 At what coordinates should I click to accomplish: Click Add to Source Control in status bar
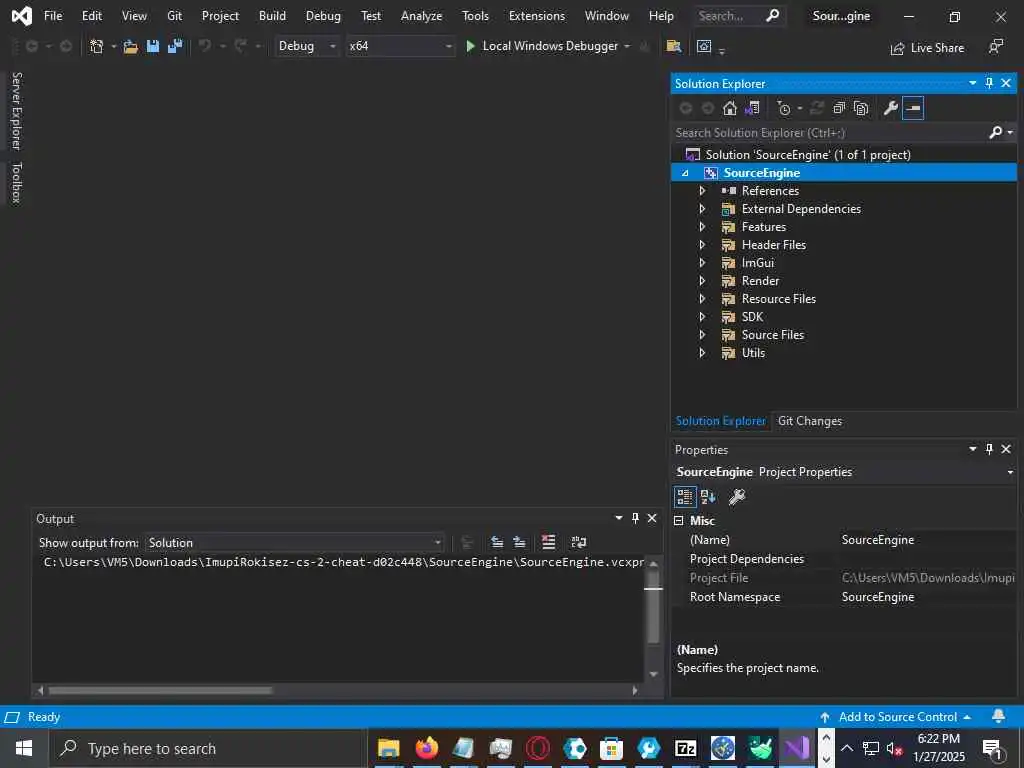point(895,717)
